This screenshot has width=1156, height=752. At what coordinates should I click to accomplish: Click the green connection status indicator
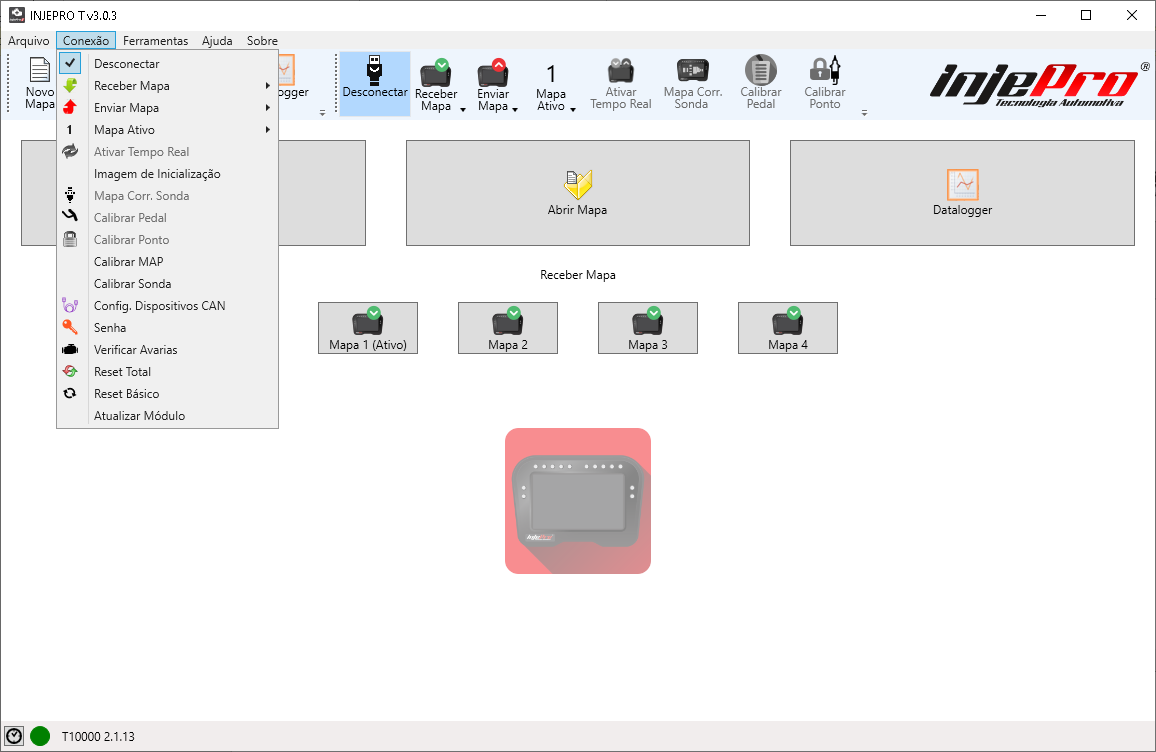point(40,737)
